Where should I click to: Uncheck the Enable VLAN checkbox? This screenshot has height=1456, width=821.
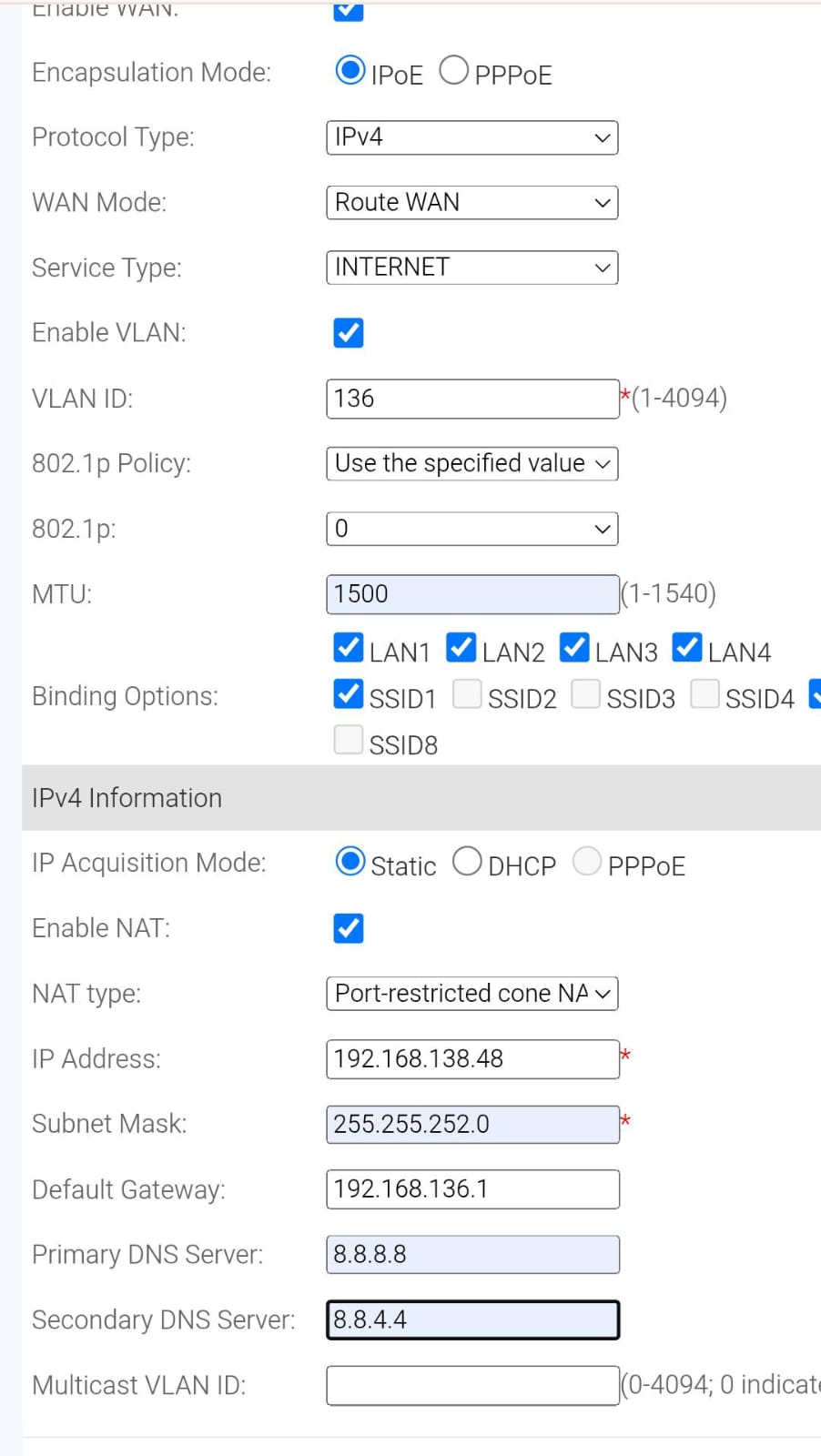(x=349, y=333)
